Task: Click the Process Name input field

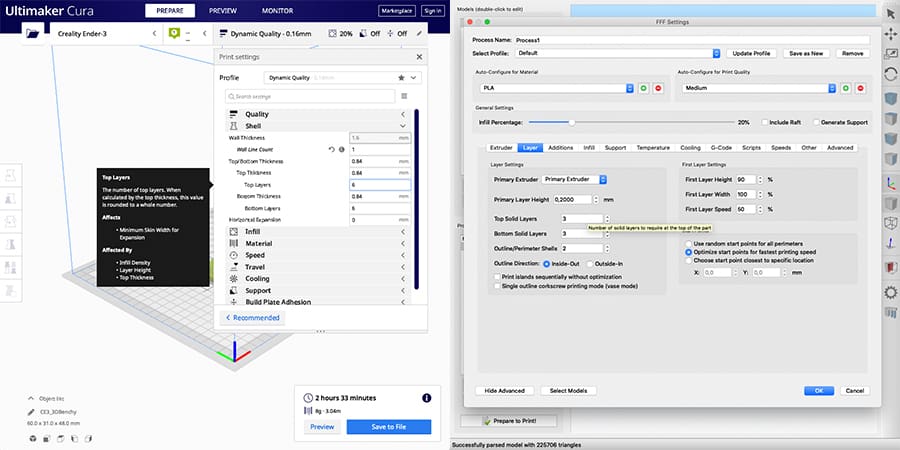Action: (x=692, y=40)
